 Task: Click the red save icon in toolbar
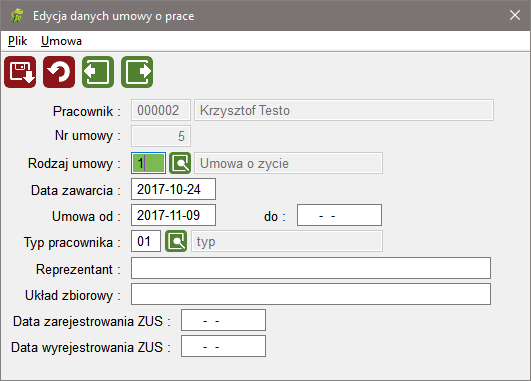pyautogui.click(x=20, y=72)
